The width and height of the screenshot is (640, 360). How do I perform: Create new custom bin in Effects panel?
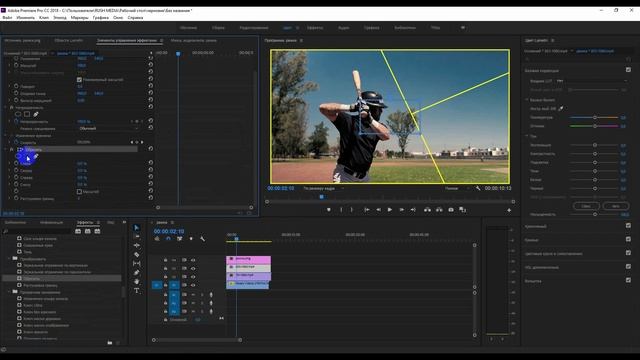pos(110,343)
